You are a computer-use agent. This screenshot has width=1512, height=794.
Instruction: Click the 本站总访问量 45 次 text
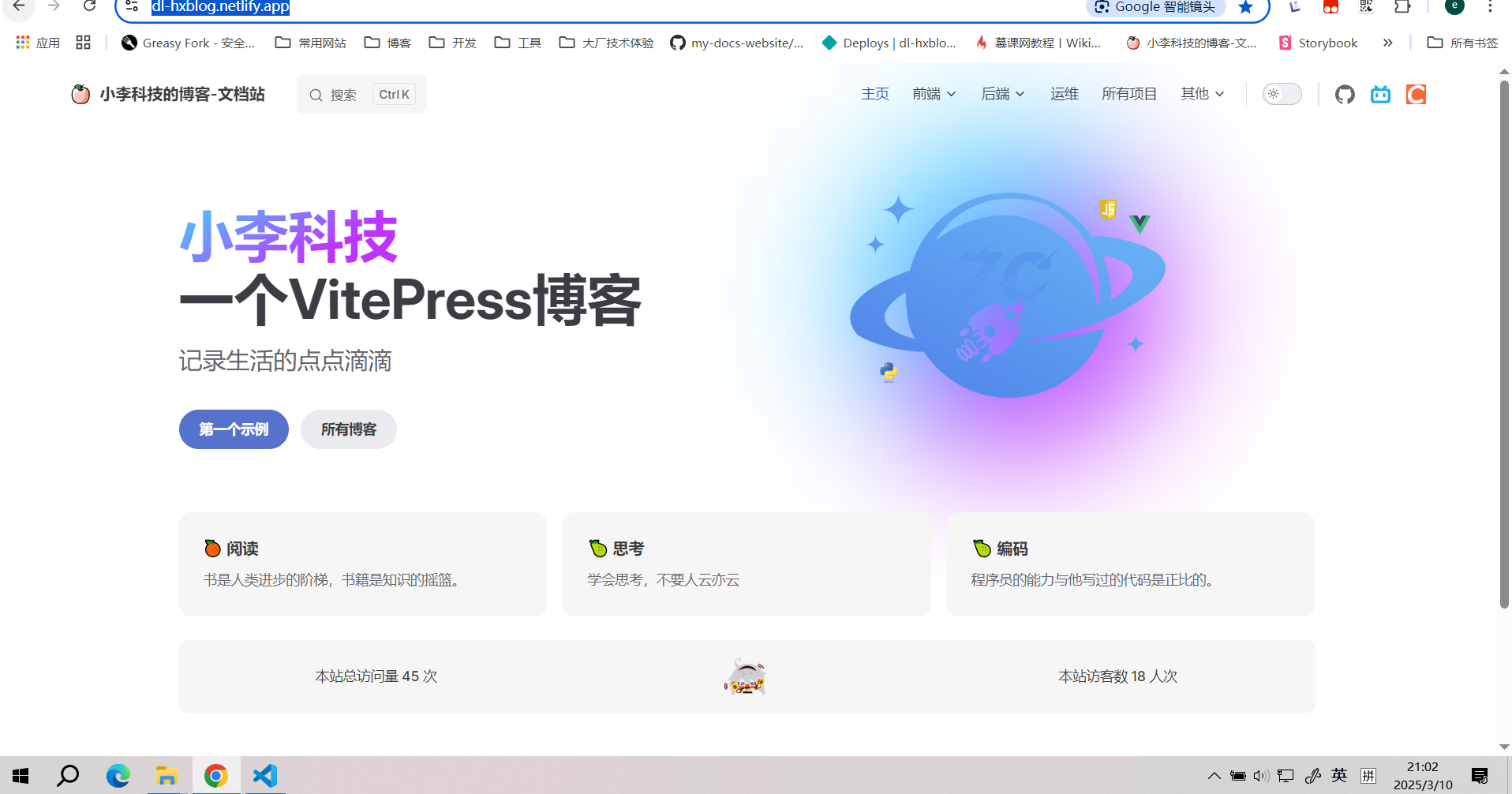point(376,676)
